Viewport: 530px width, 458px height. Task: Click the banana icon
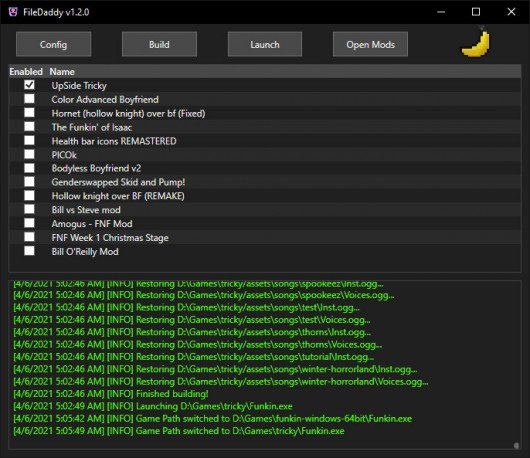tap(477, 43)
